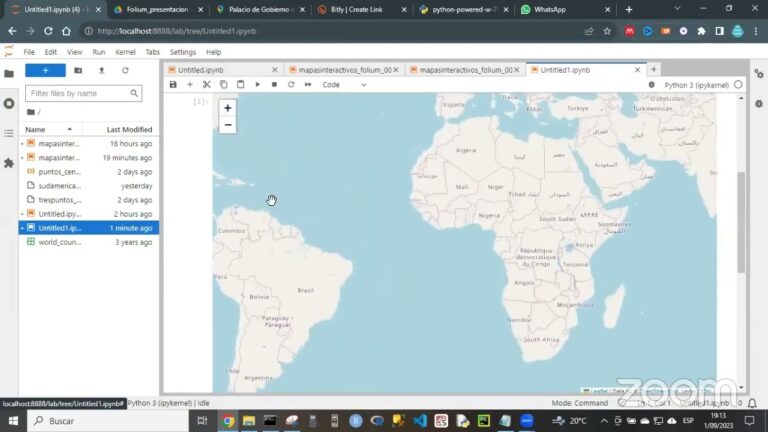Open the File menu
This screenshot has height=432, width=768.
(29, 52)
